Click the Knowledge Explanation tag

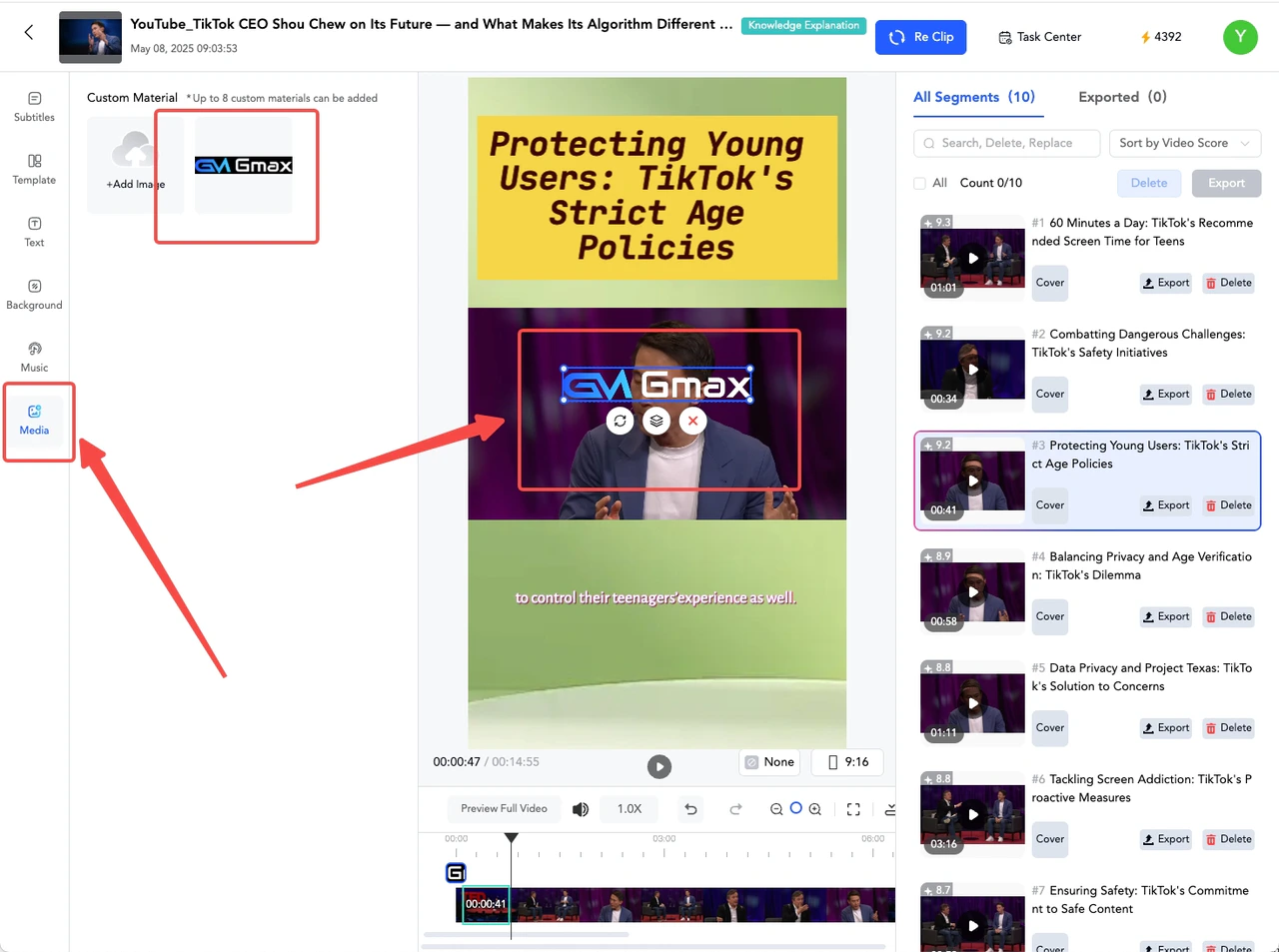tap(803, 26)
